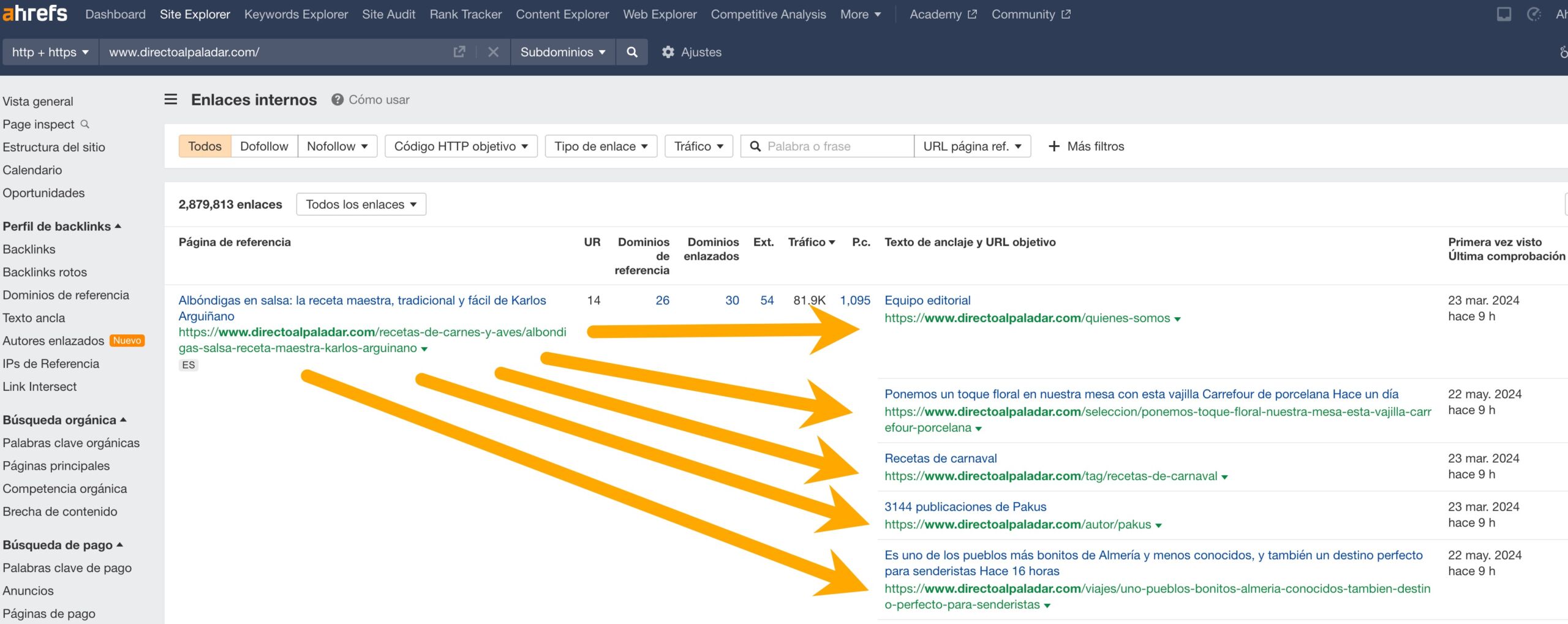The image size is (1568, 624).
Task: Open the Equipo editorial anchor link
Action: pyautogui.click(x=927, y=300)
